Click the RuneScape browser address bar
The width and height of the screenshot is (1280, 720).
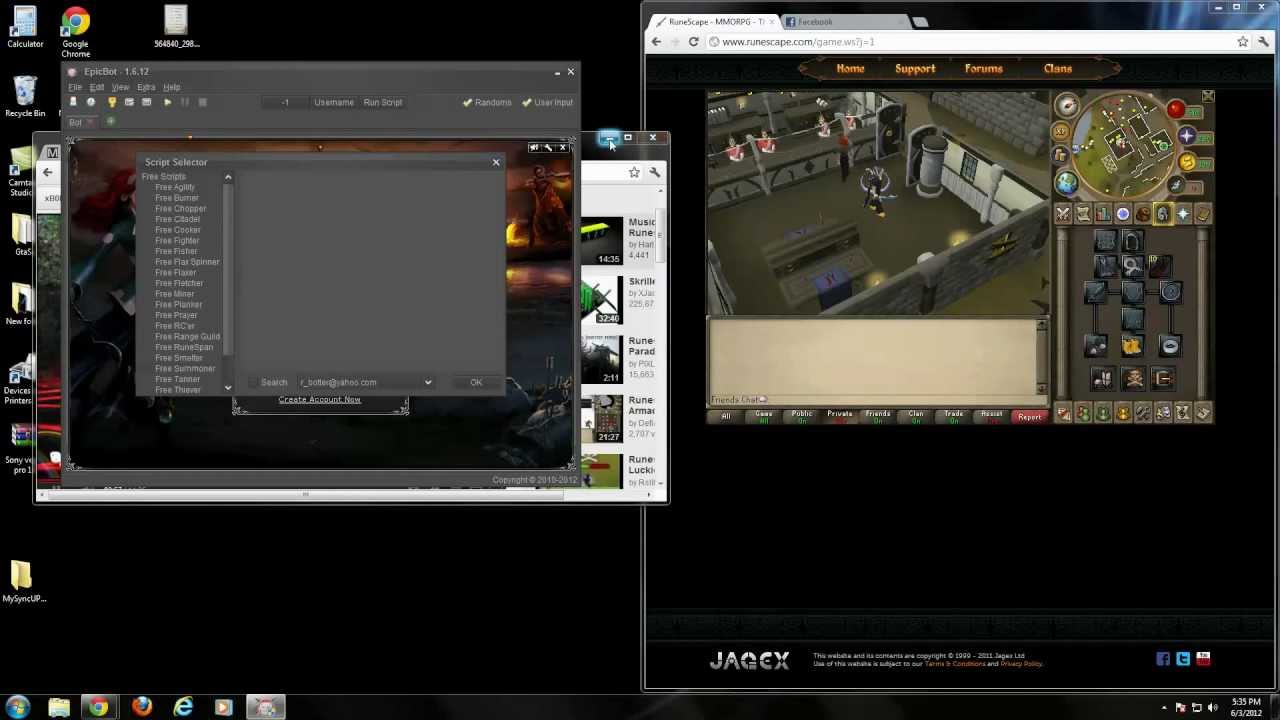pyautogui.click(x=970, y=42)
